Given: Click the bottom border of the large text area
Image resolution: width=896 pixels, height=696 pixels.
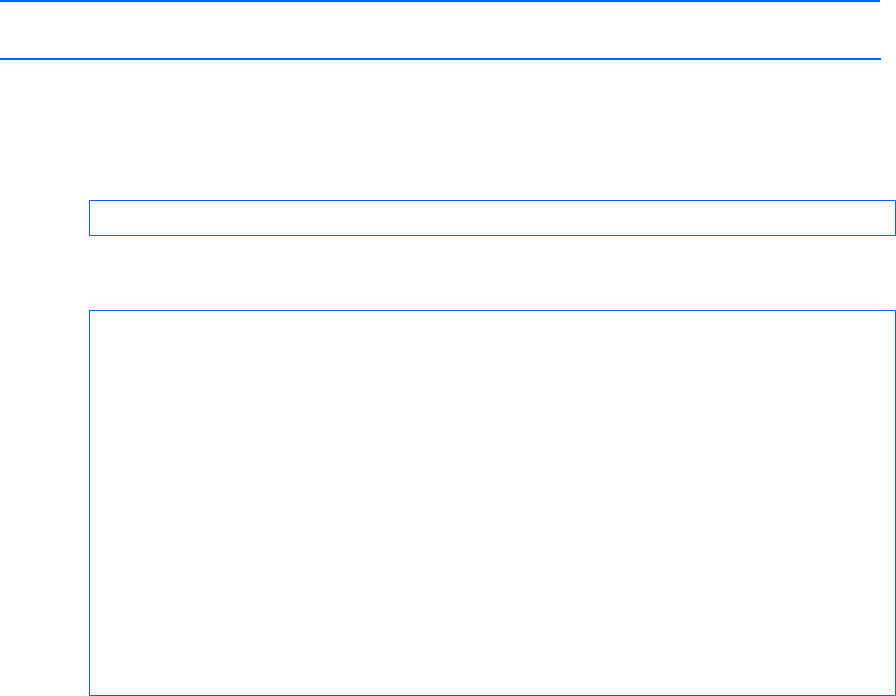Looking at the screenshot, I should pos(492,694).
